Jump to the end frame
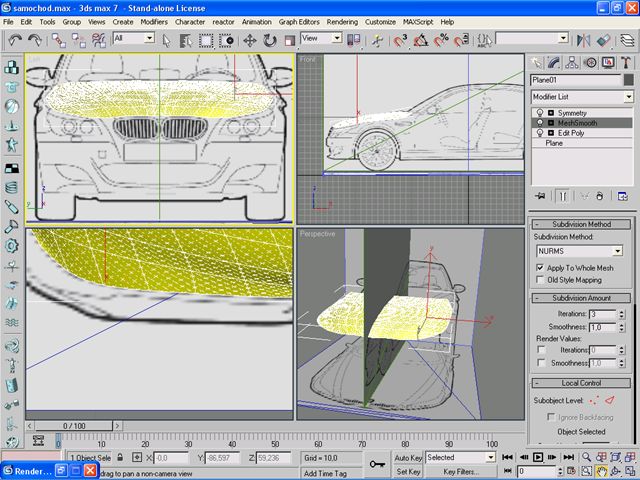Screen dimensions: 640x480 568,457
